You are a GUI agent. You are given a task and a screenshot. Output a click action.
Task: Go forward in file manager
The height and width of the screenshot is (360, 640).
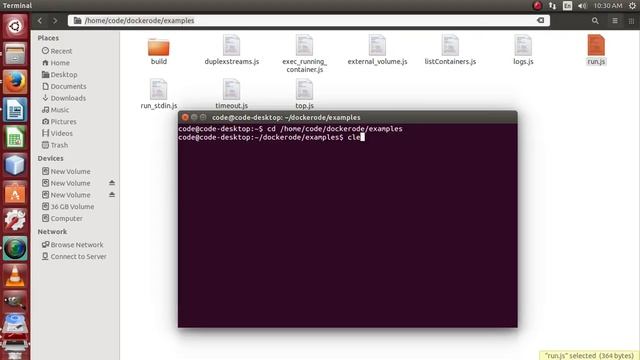(x=55, y=20)
